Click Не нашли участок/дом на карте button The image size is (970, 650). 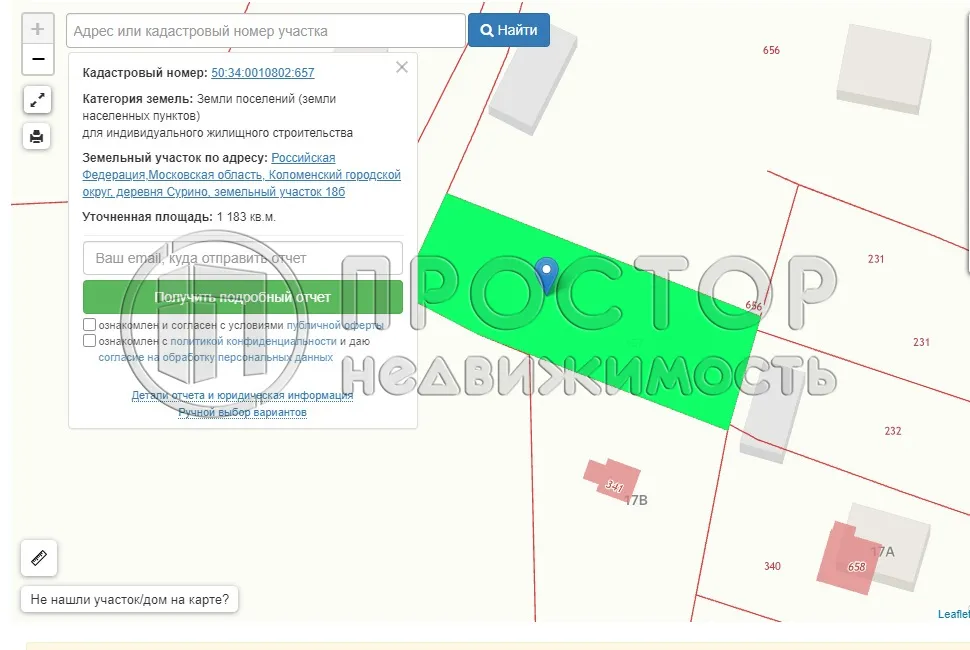tap(130, 600)
